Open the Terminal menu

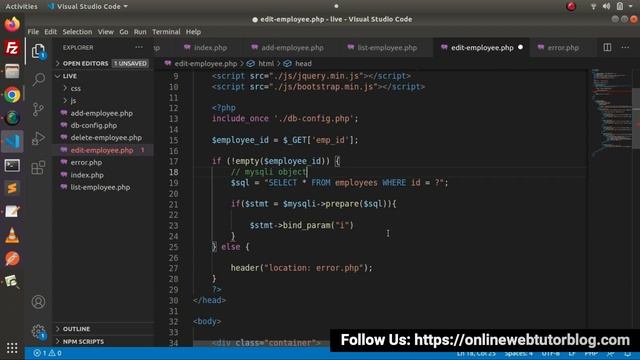(166, 31)
